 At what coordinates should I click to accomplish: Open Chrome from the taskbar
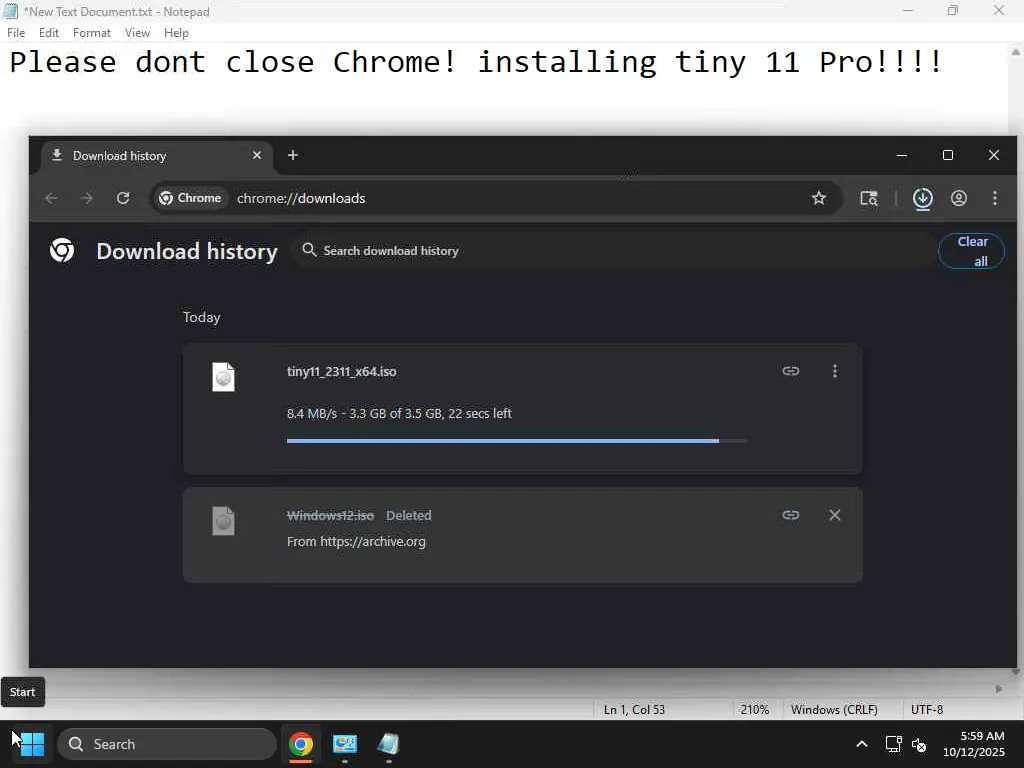300,744
